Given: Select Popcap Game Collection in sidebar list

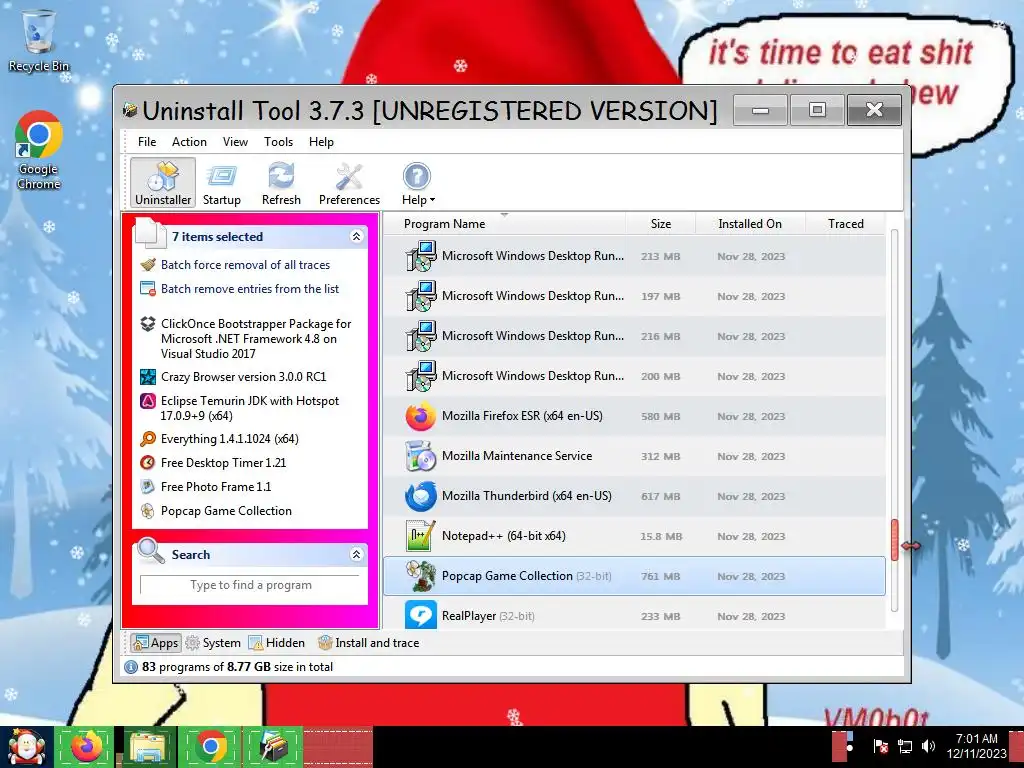Looking at the screenshot, I should pos(226,511).
